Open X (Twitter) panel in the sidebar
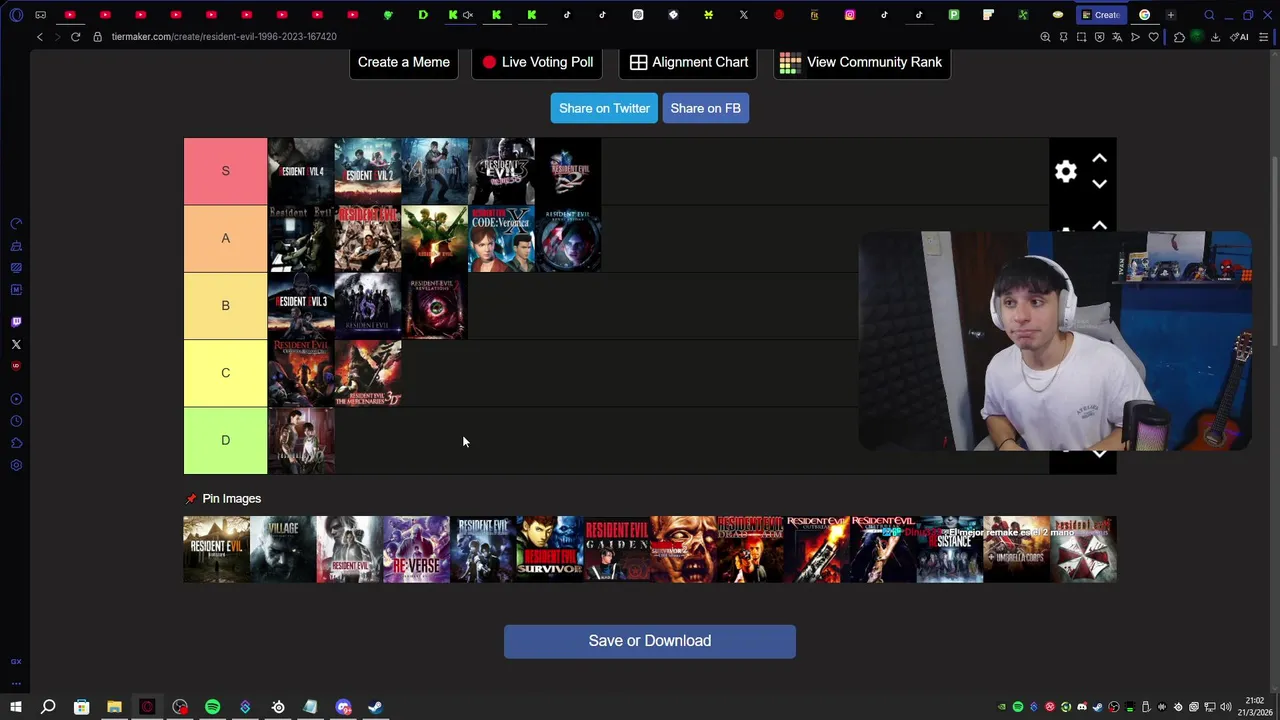 click(x=16, y=344)
